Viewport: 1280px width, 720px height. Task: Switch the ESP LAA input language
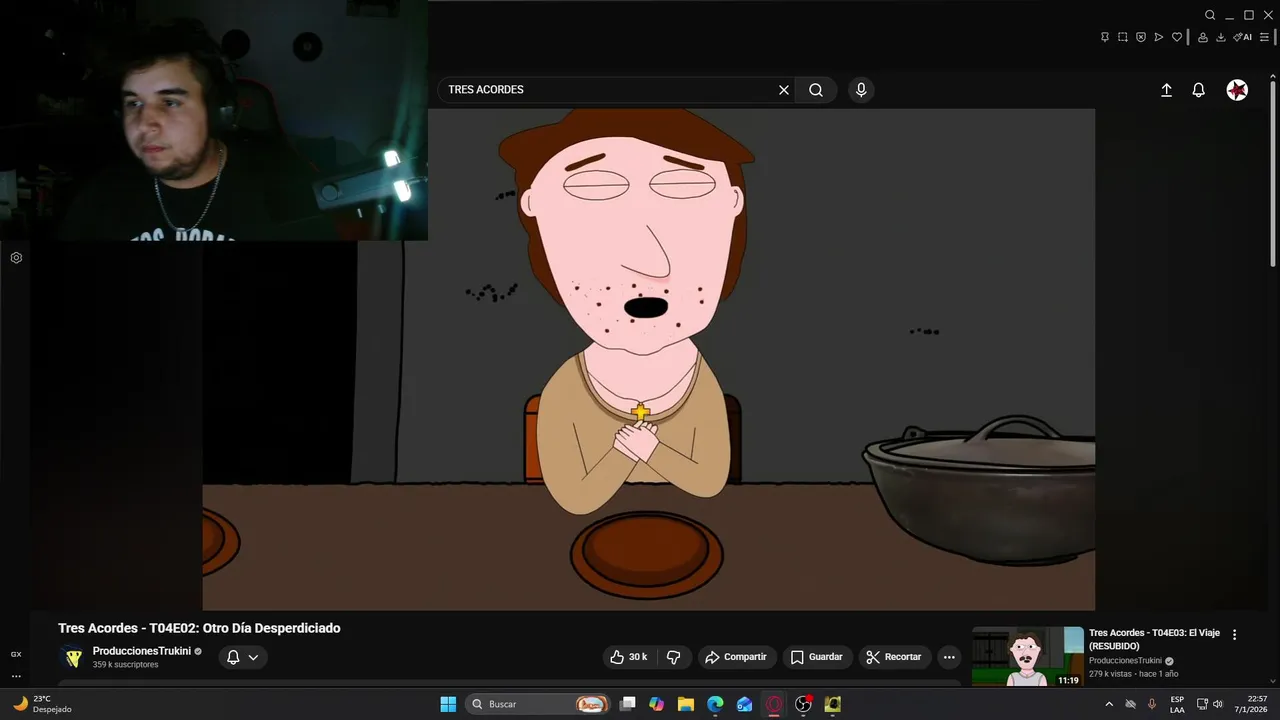(x=1177, y=704)
